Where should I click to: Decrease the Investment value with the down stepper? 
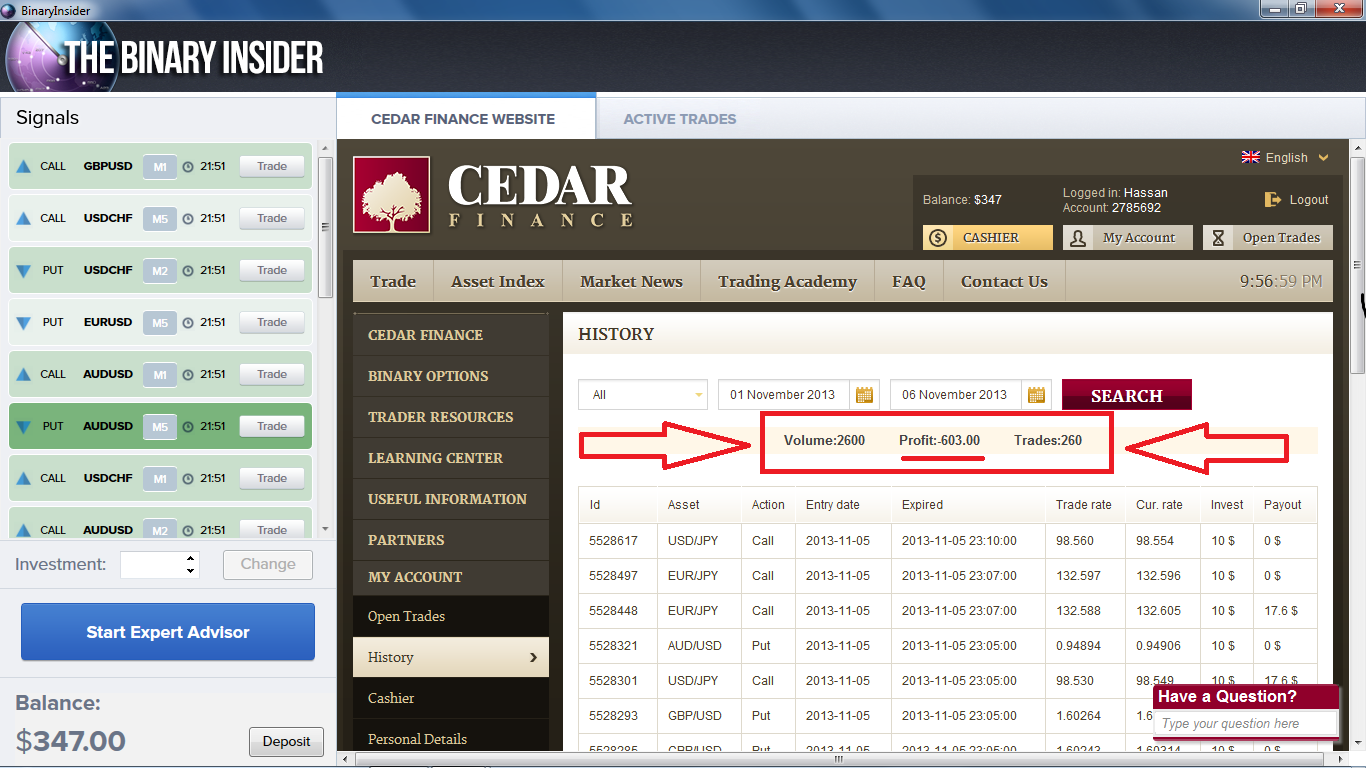tap(190, 571)
